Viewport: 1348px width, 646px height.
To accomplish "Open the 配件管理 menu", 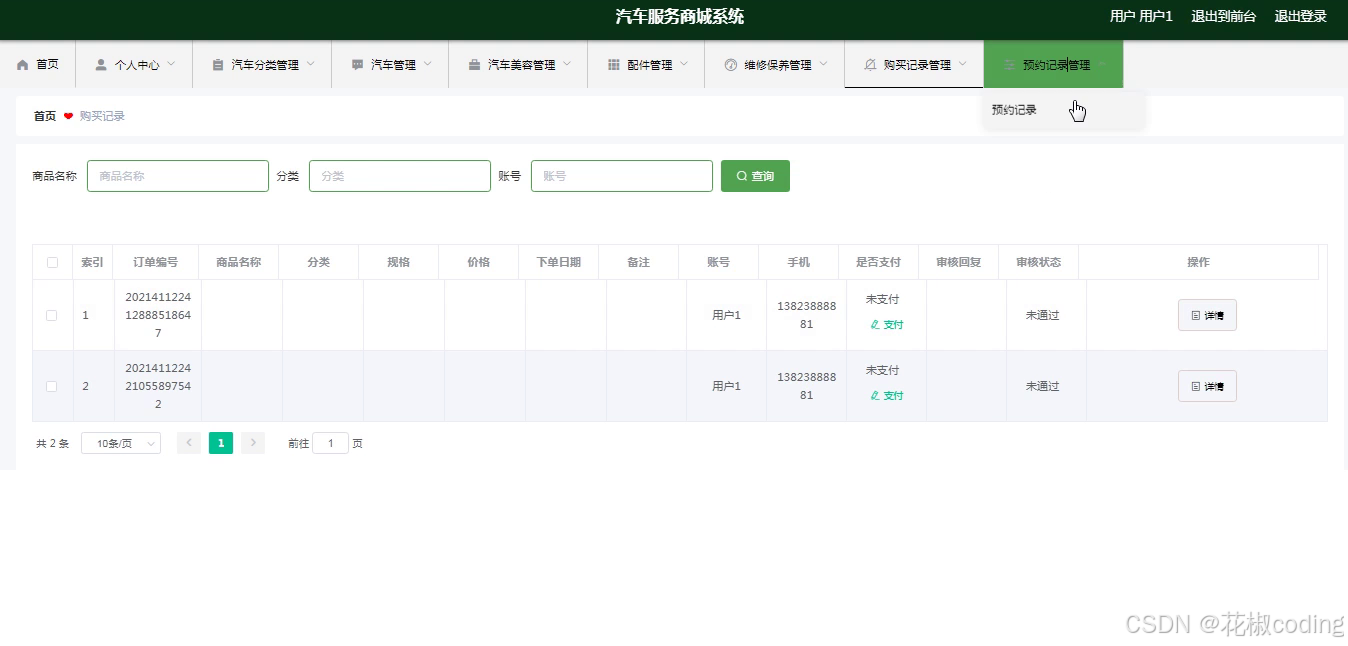I will [647, 64].
